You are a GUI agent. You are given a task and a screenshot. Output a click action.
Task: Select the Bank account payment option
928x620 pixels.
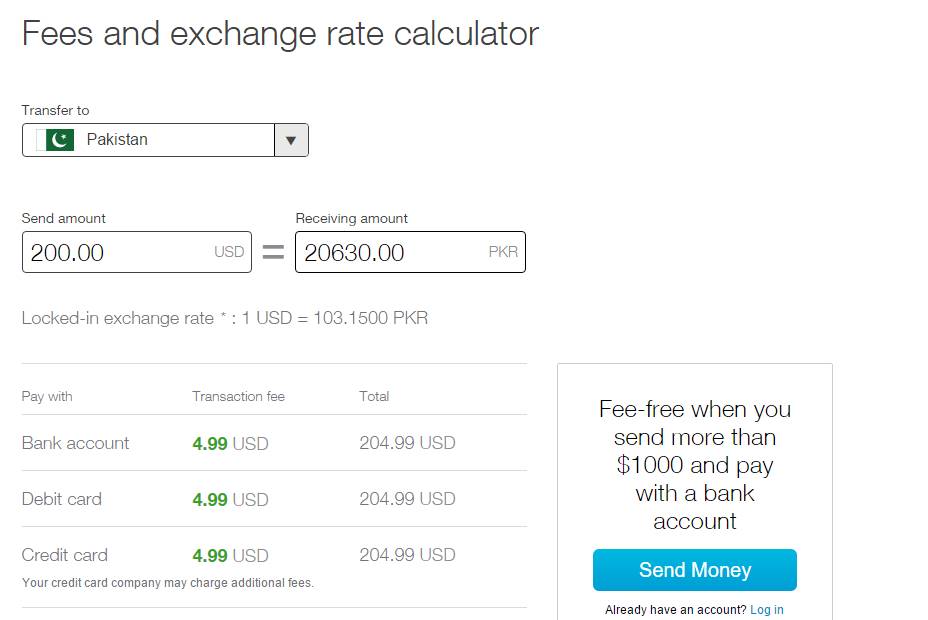[x=75, y=443]
